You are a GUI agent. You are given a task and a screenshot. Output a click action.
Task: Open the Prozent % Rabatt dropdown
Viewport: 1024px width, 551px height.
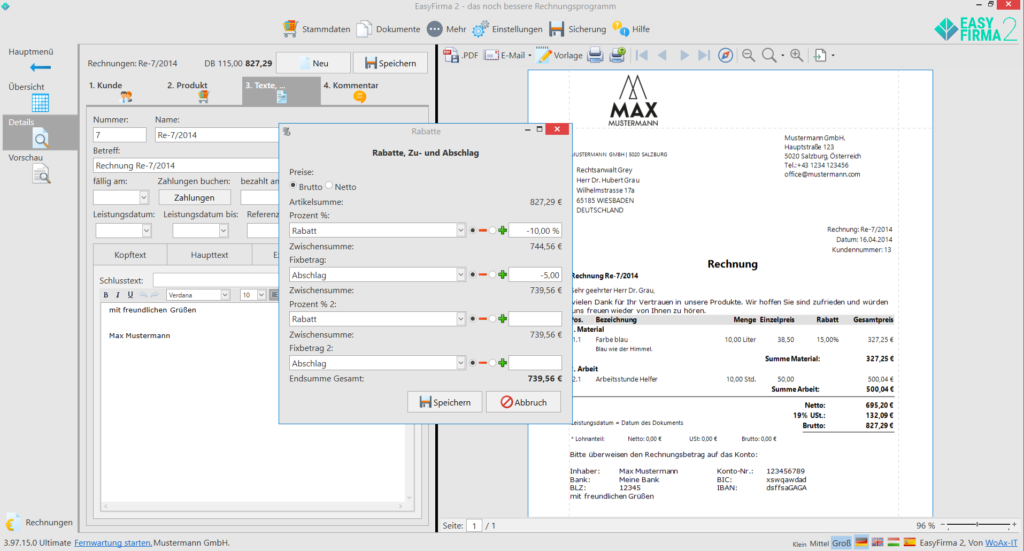coord(460,230)
